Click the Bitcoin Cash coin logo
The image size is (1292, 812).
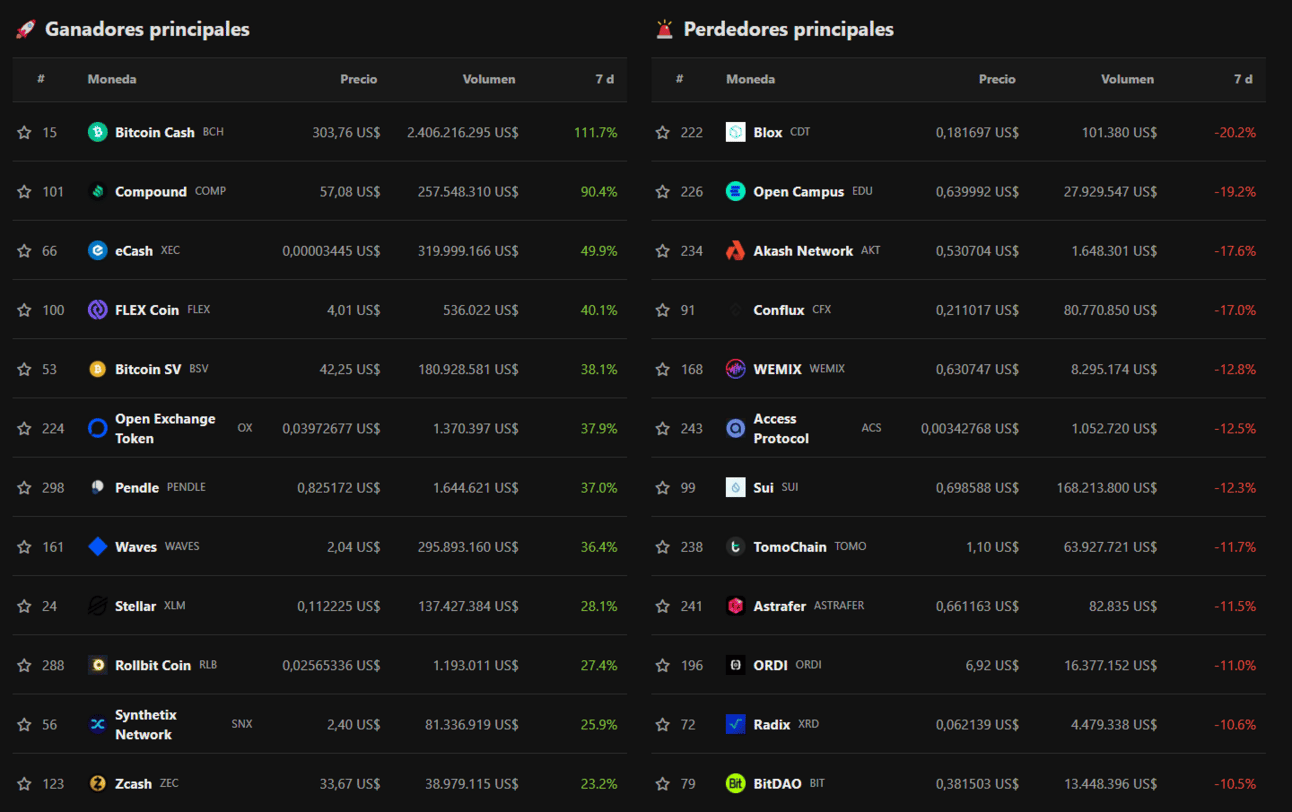coord(97,132)
